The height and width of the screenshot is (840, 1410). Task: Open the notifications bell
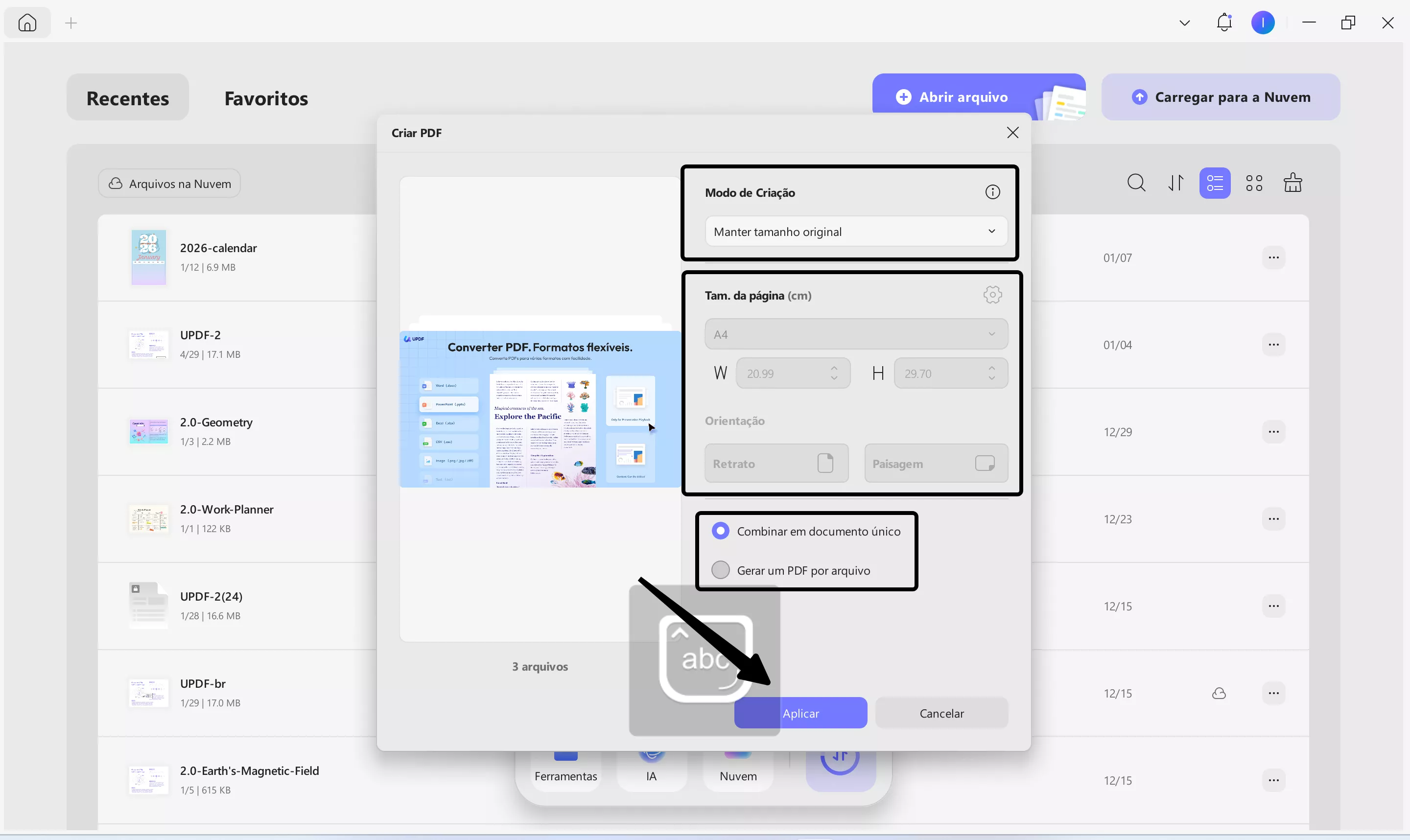[x=1224, y=22]
